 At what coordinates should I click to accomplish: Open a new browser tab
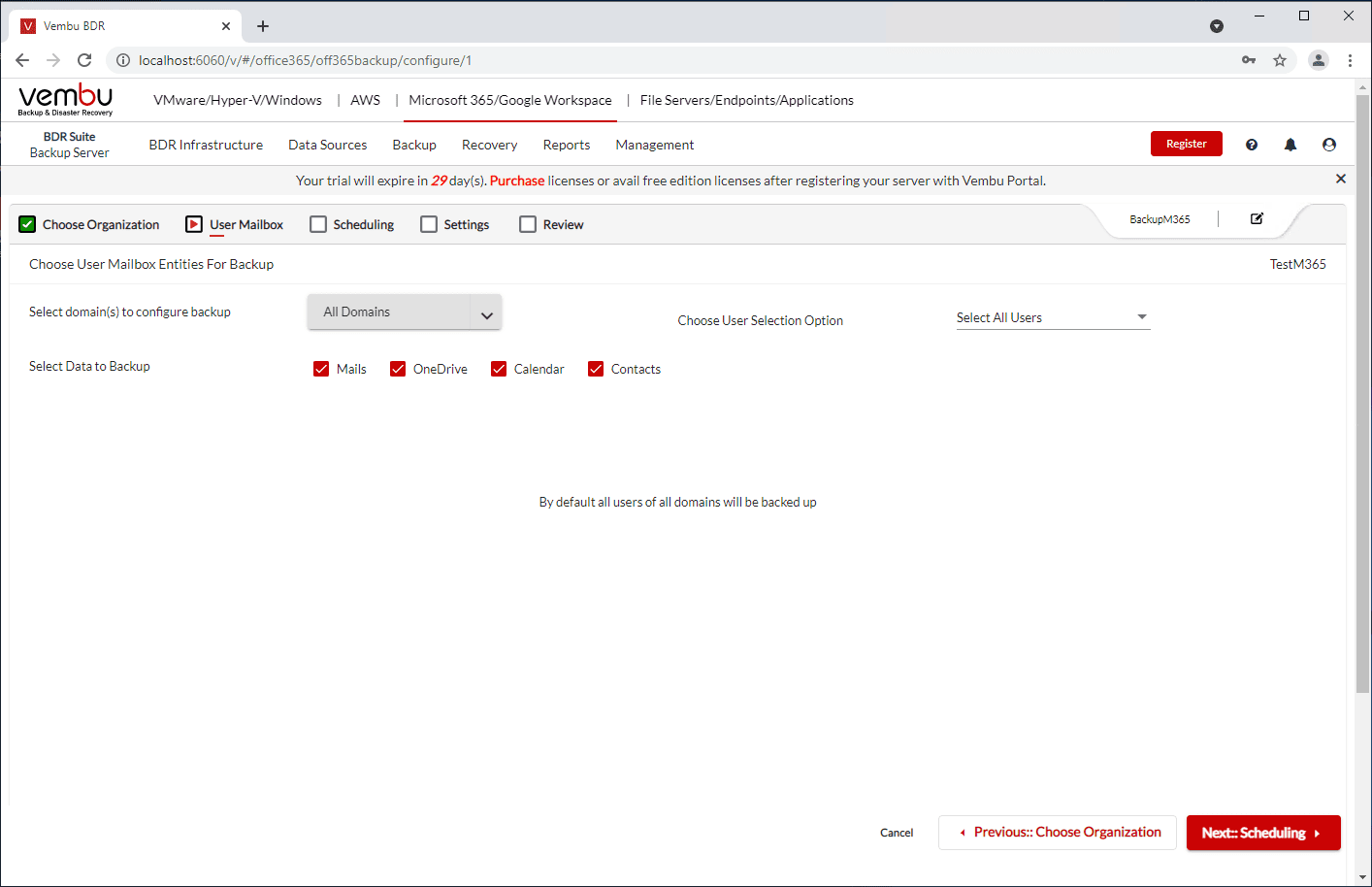click(x=263, y=26)
